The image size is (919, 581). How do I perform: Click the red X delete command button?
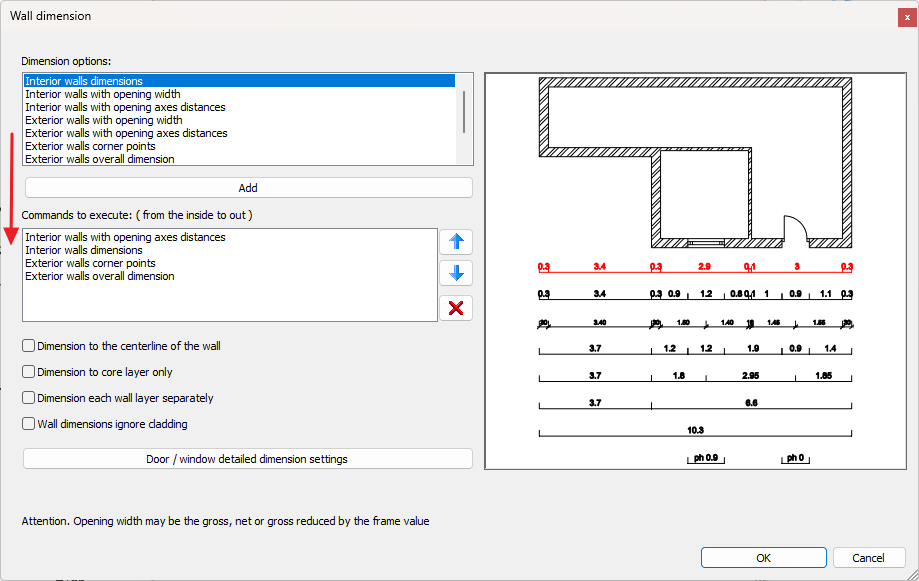click(x=456, y=308)
